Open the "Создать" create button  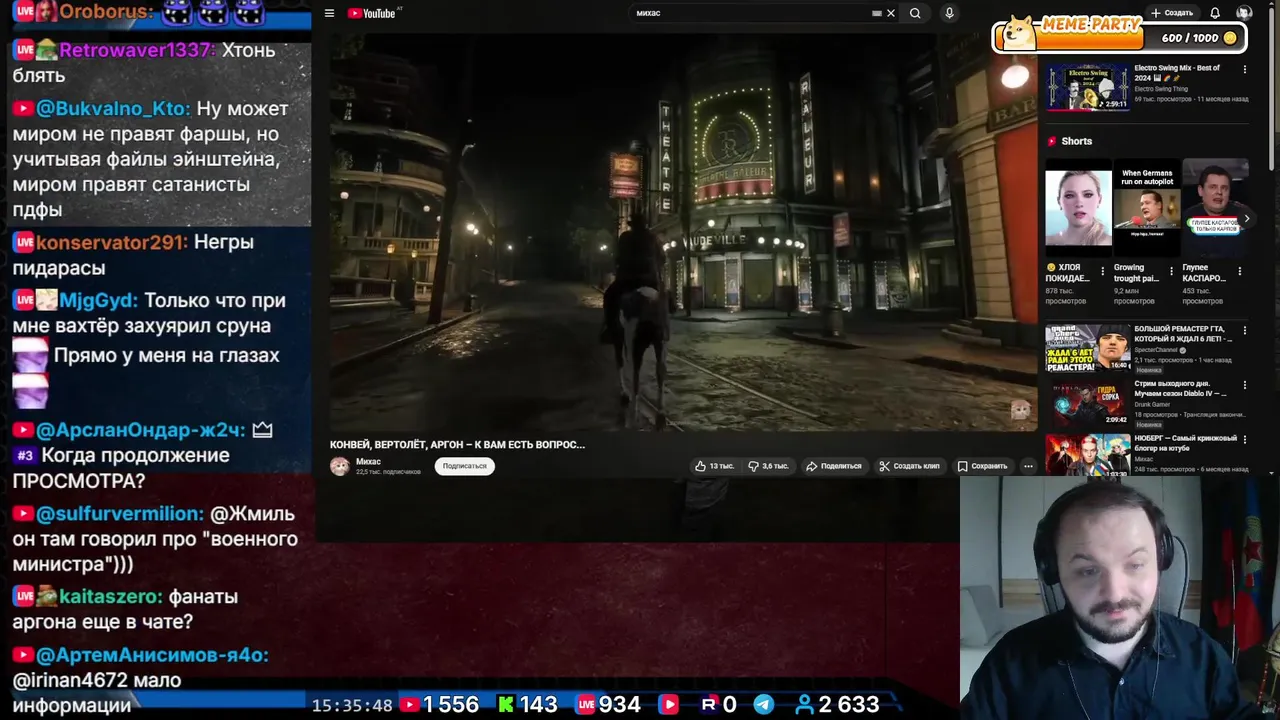[1172, 13]
